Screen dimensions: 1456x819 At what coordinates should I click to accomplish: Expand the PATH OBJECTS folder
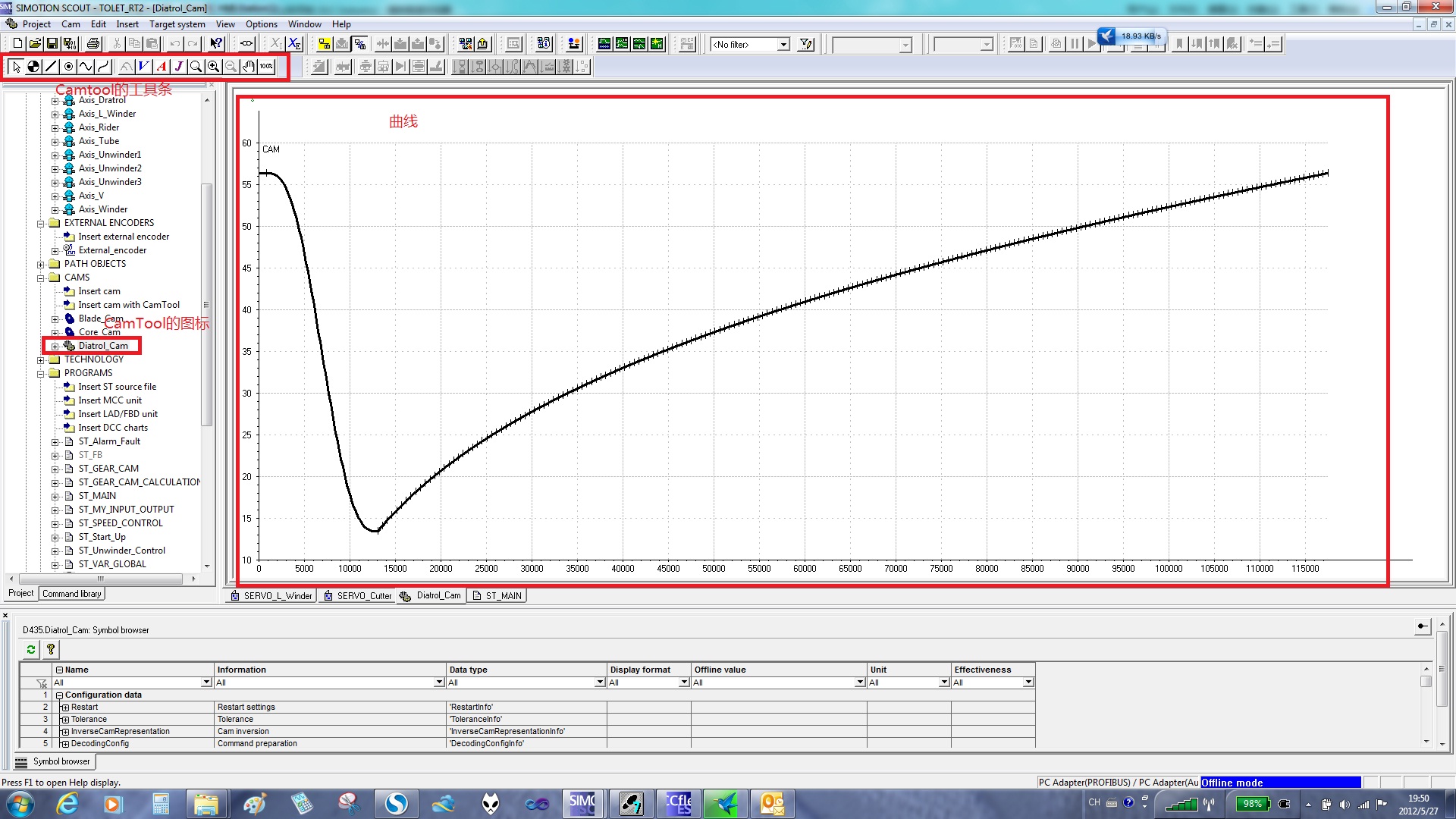(41, 265)
